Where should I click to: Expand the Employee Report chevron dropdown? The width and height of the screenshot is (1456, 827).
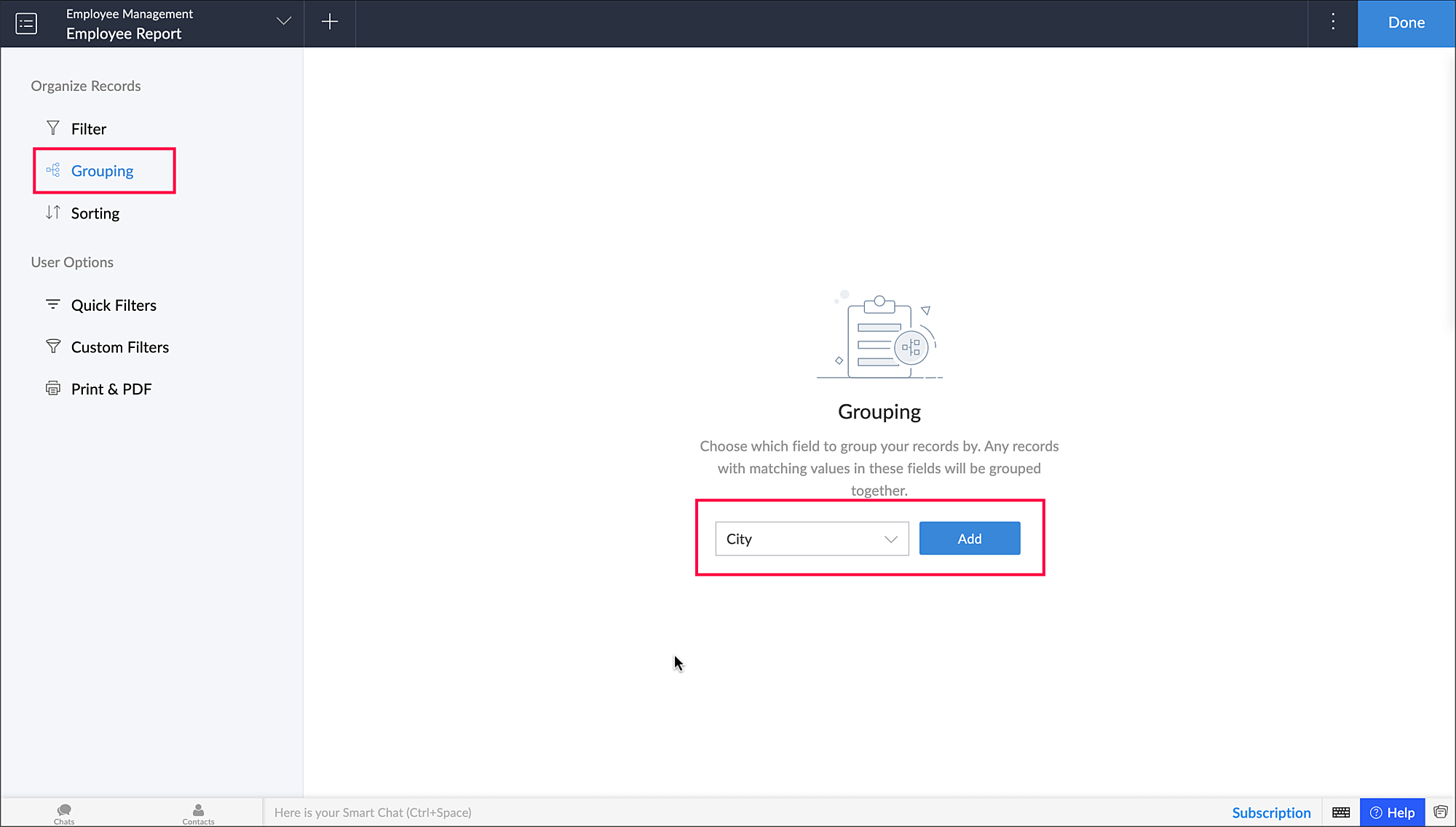click(284, 22)
